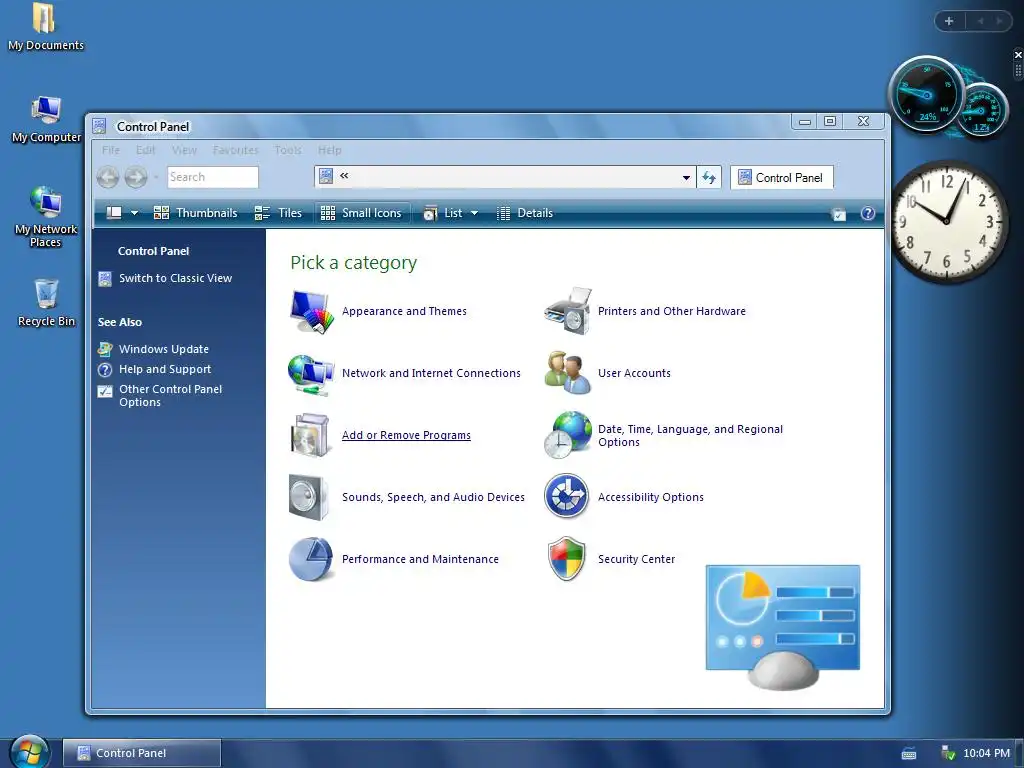Image resolution: width=1024 pixels, height=768 pixels.
Task: Open the Edit menu
Action: point(145,150)
